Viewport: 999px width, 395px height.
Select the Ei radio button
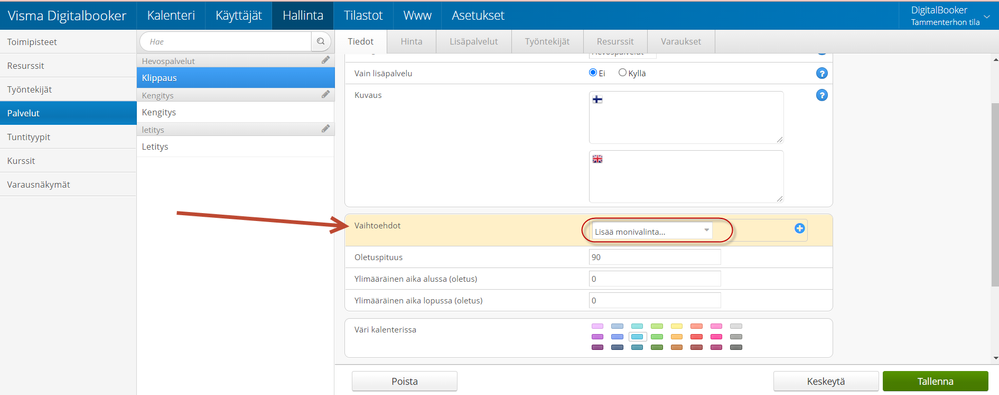pyautogui.click(x=593, y=73)
